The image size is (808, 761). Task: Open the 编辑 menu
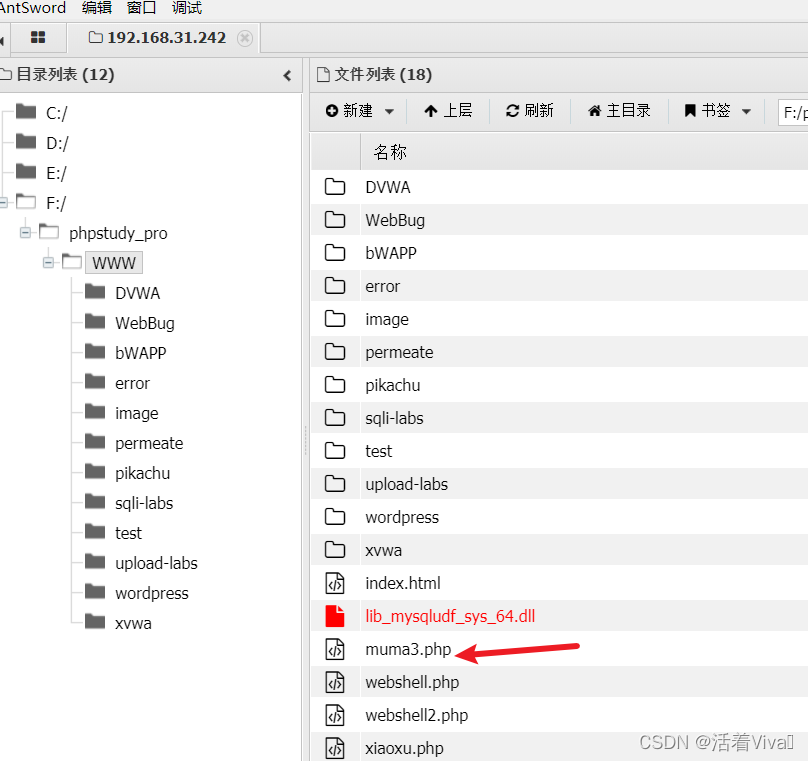[97, 8]
